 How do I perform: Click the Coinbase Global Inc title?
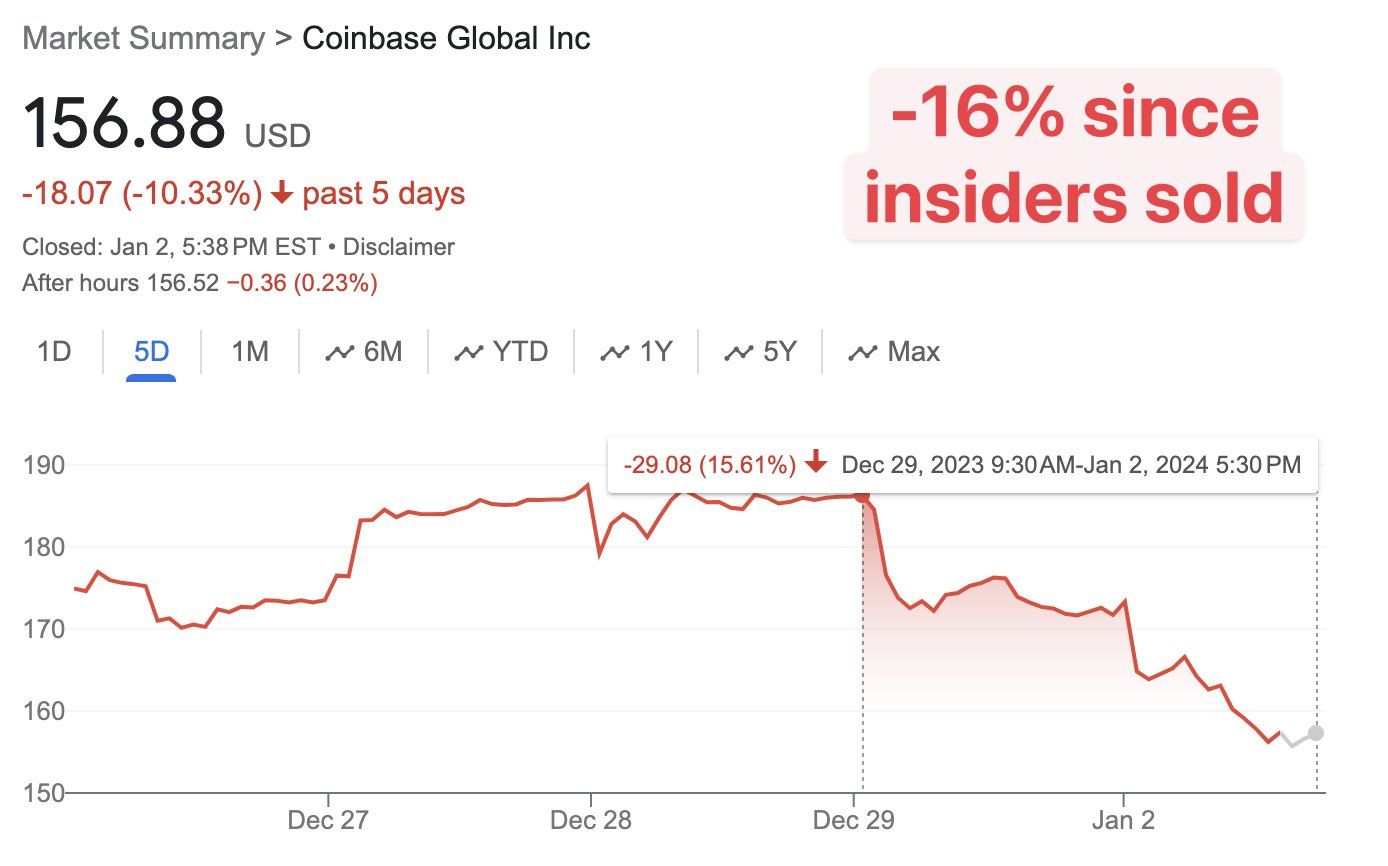click(446, 39)
